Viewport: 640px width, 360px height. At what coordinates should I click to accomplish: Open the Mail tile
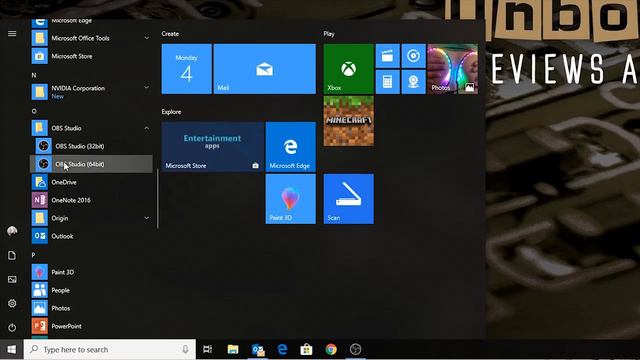pos(264,69)
